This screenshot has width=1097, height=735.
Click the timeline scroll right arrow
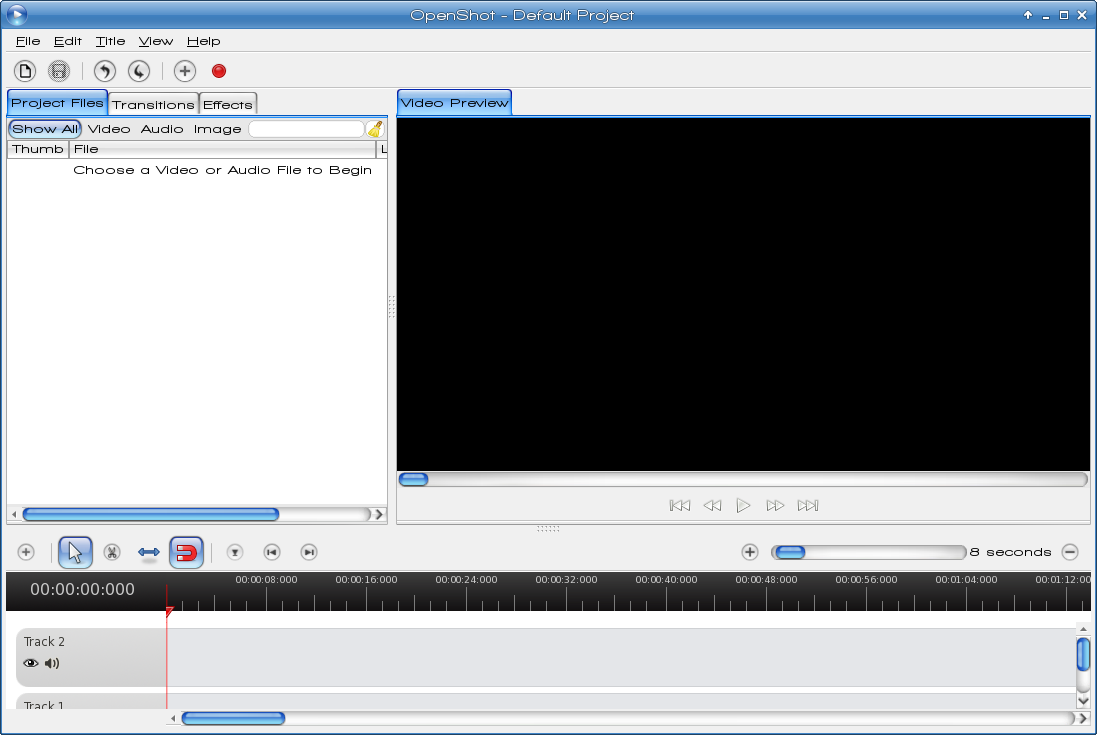pyautogui.click(x=1083, y=718)
